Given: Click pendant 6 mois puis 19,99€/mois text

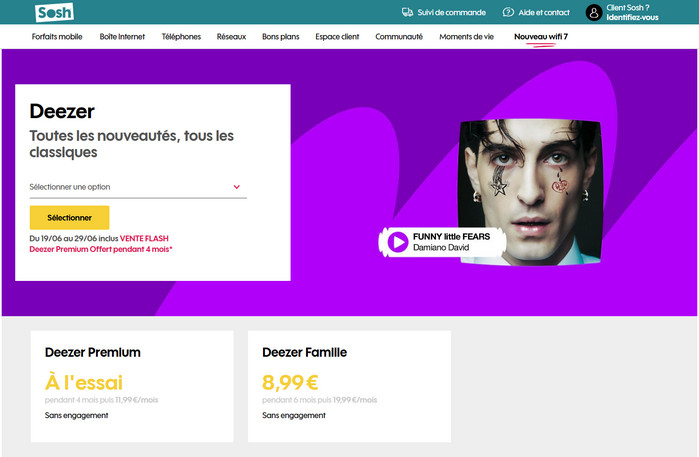Looking at the screenshot, I should coord(320,400).
